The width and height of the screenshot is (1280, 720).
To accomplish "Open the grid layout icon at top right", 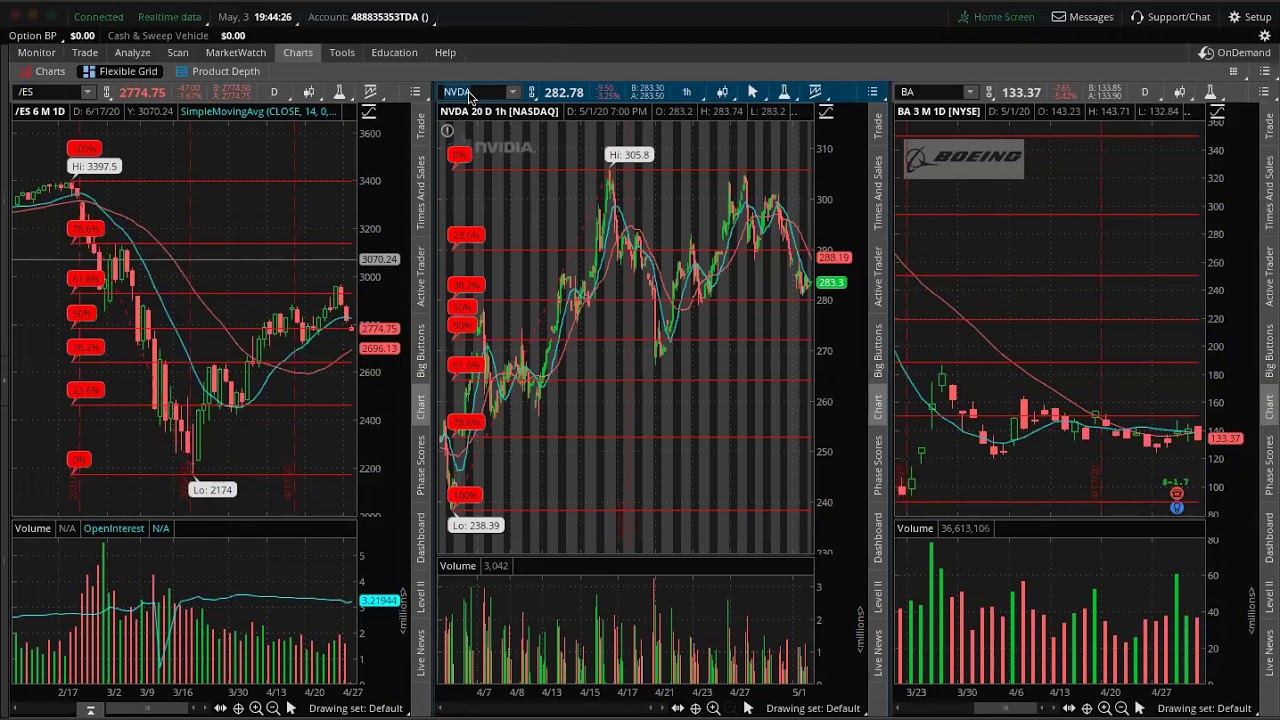I will click(1233, 71).
